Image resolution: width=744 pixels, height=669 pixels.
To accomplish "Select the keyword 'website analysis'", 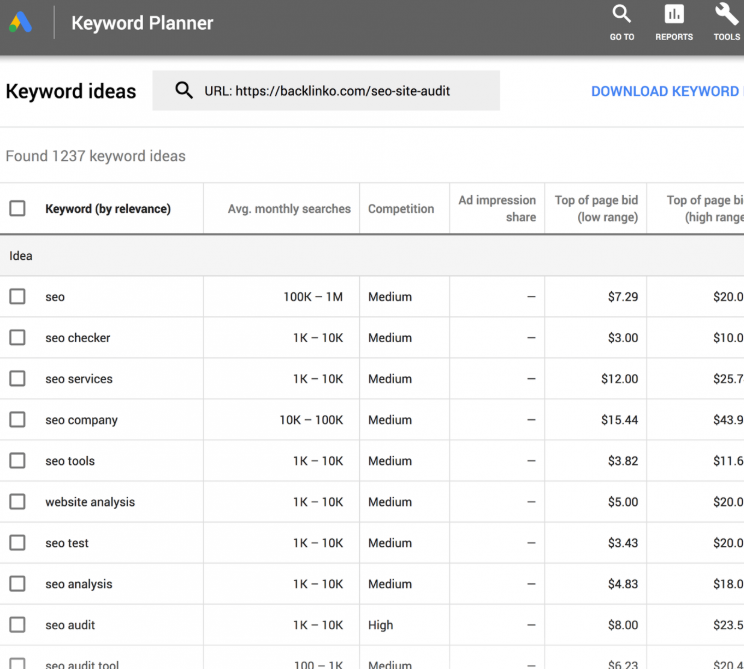I will 90,502.
